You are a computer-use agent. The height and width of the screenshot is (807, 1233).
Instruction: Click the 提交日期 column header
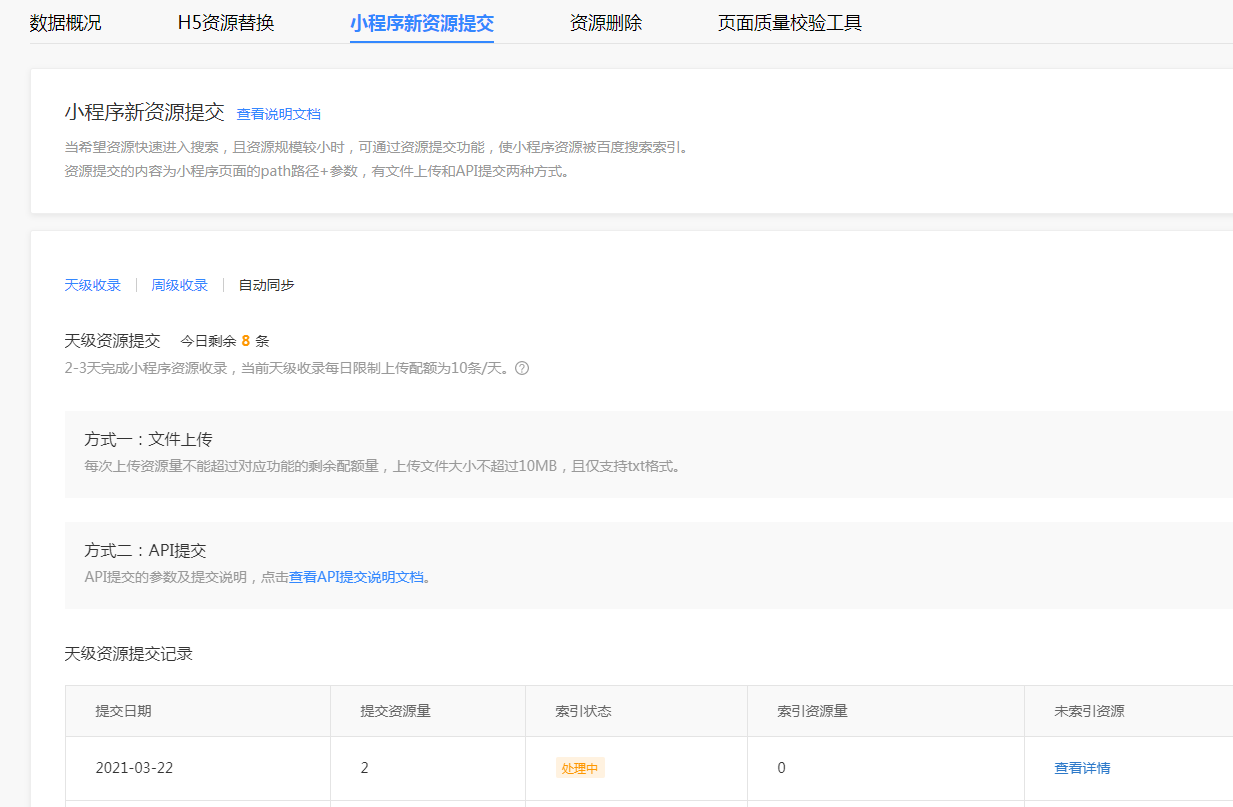tap(124, 711)
